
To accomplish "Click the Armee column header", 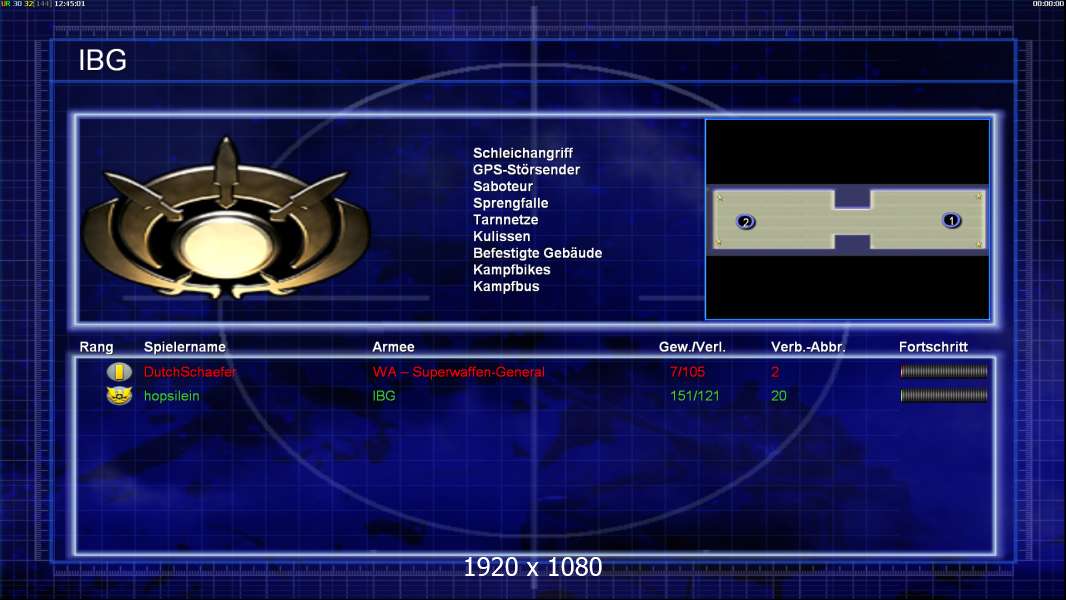I will click(x=393, y=347).
